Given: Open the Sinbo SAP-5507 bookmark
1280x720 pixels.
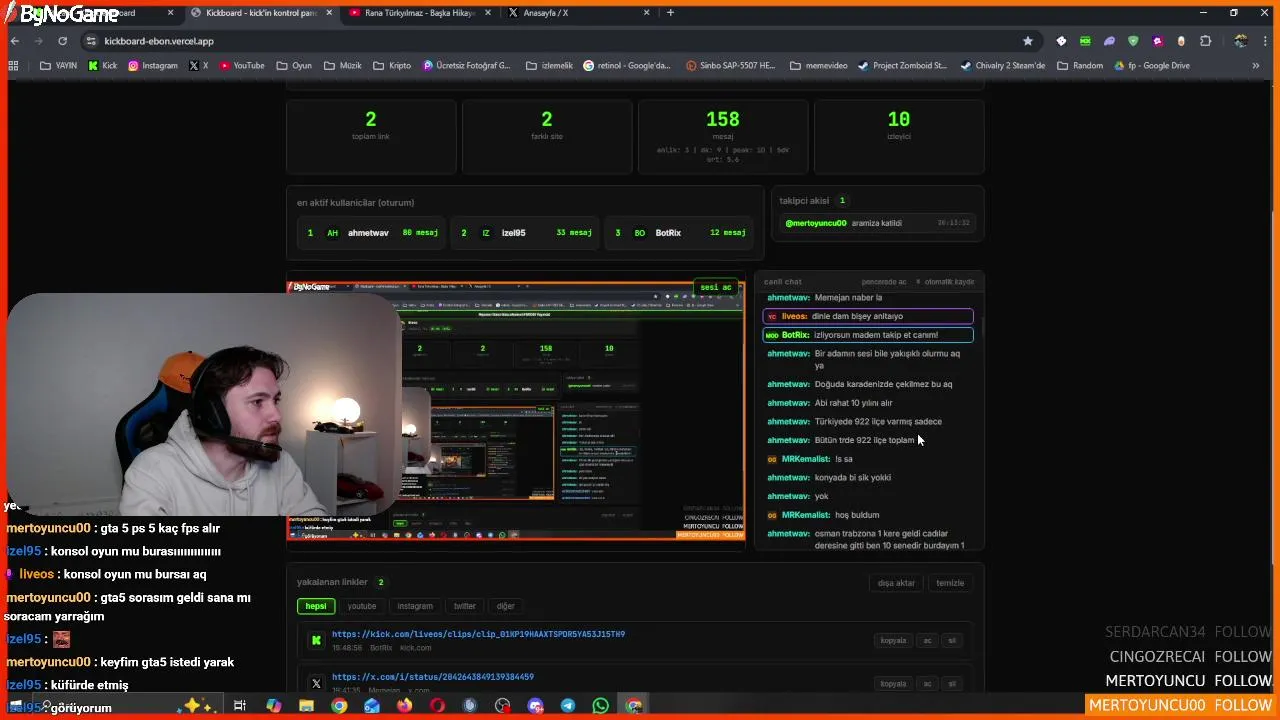Looking at the screenshot, I should click(730, 66).
